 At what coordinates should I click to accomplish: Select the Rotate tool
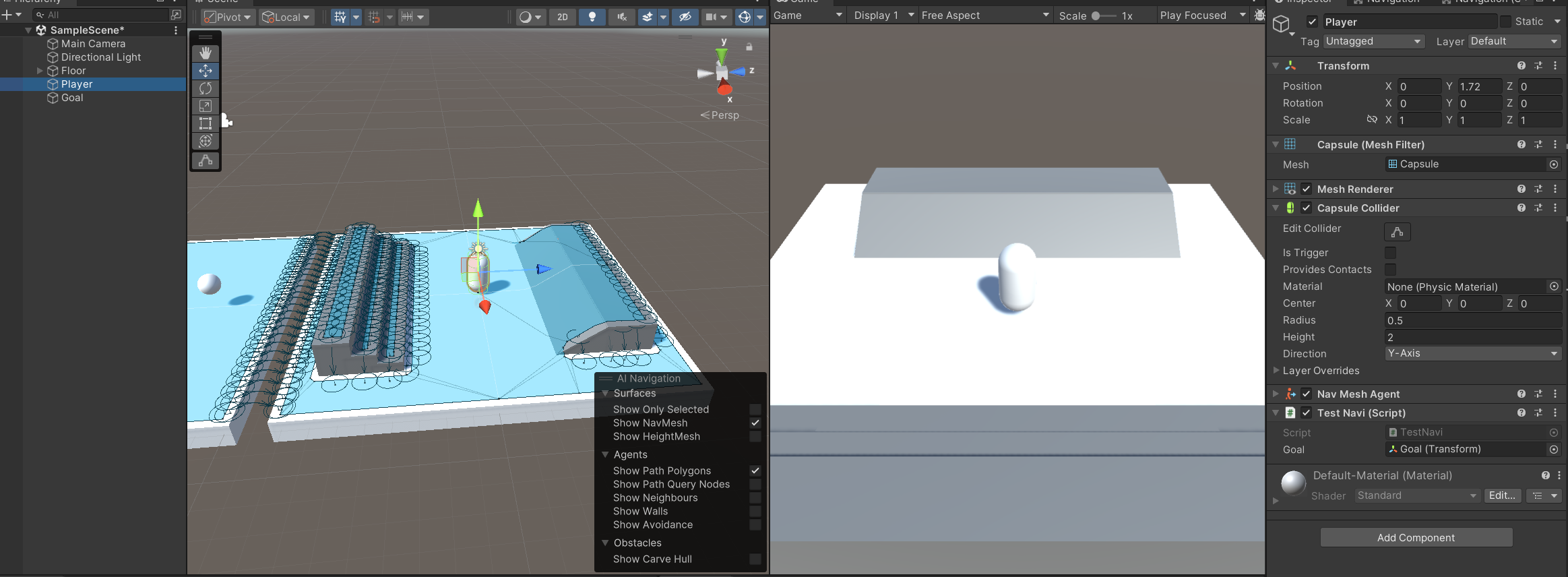206,88
